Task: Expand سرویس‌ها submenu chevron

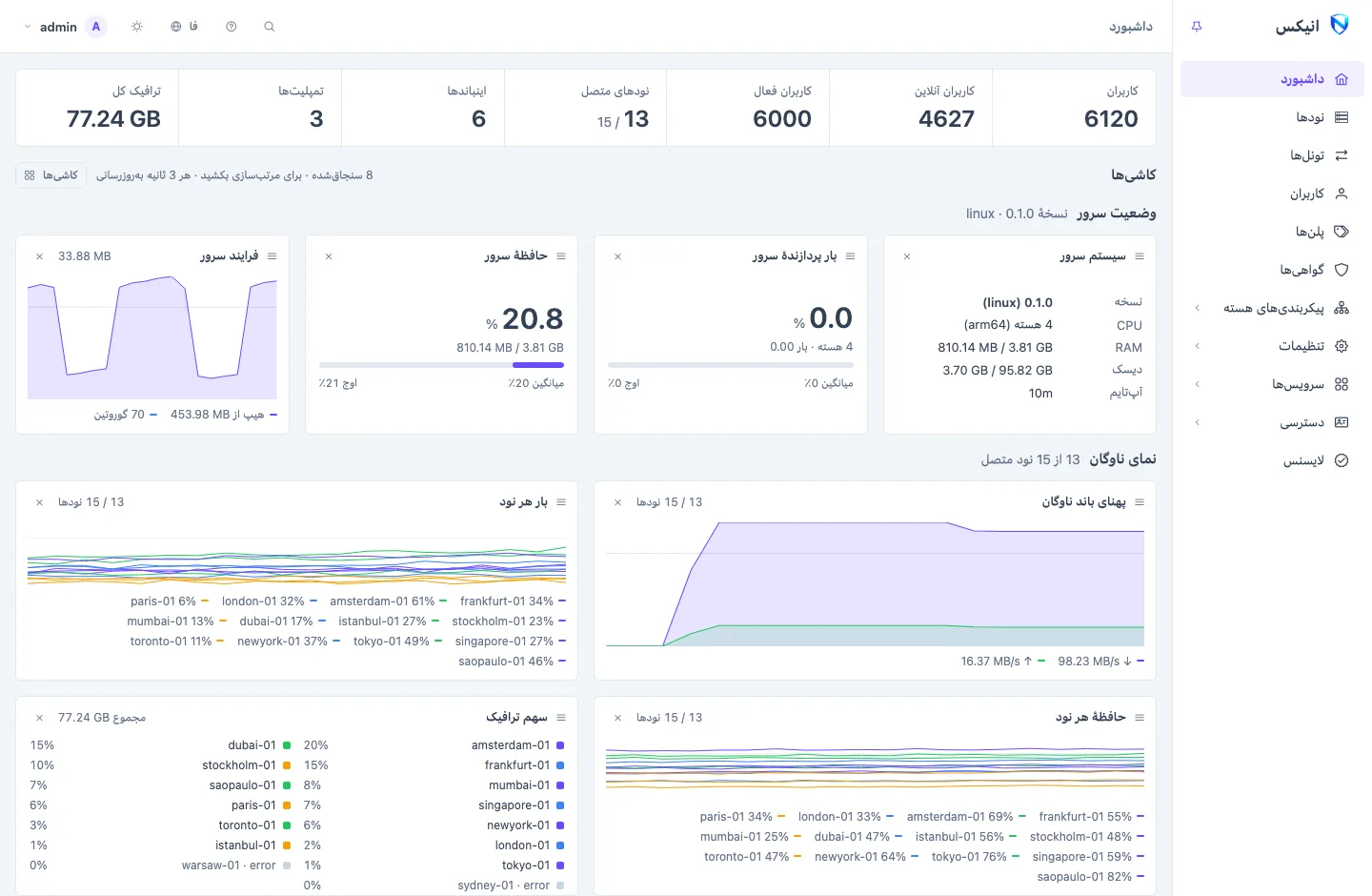Action: click(x=1198, y=384)
